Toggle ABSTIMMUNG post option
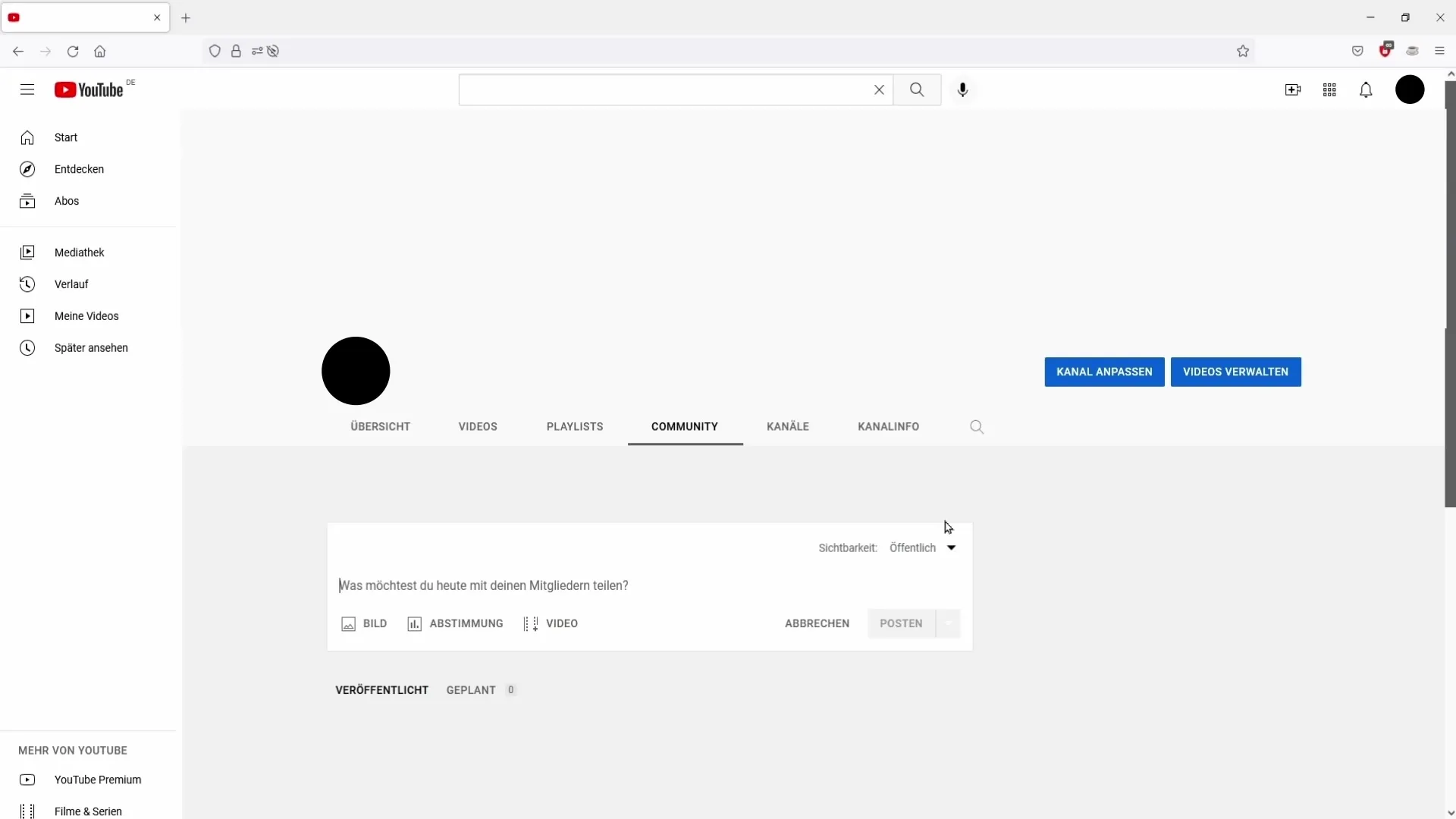Screen dimensions: 1456x819 coord(455,623)
